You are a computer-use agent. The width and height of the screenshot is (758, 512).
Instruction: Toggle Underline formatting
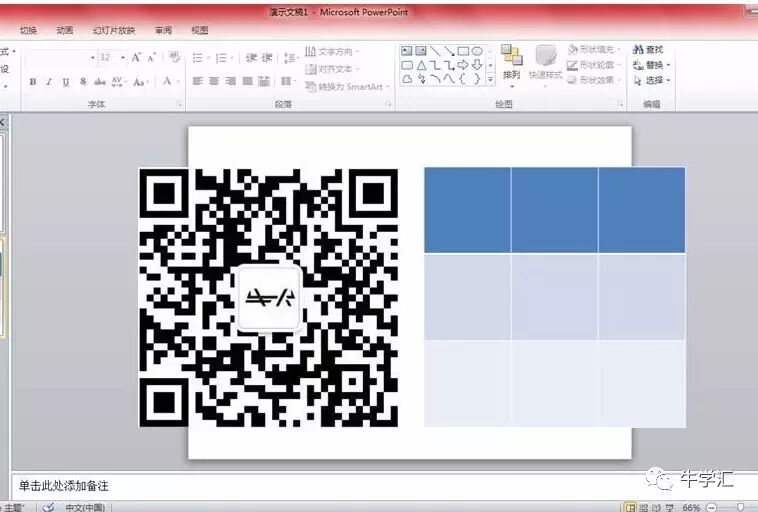click(x=66, y=82)
